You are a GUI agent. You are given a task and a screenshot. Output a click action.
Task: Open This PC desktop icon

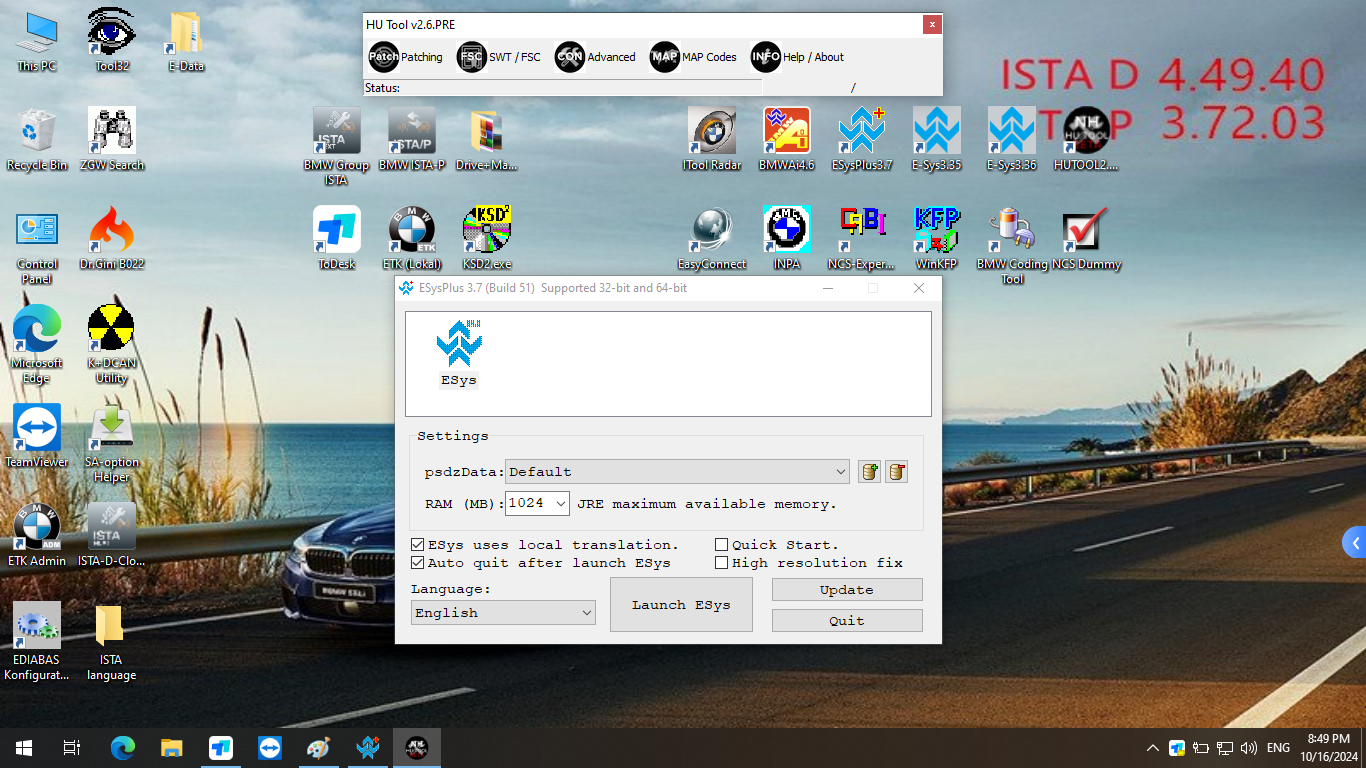pyautogui.click(x=37, y=42)
